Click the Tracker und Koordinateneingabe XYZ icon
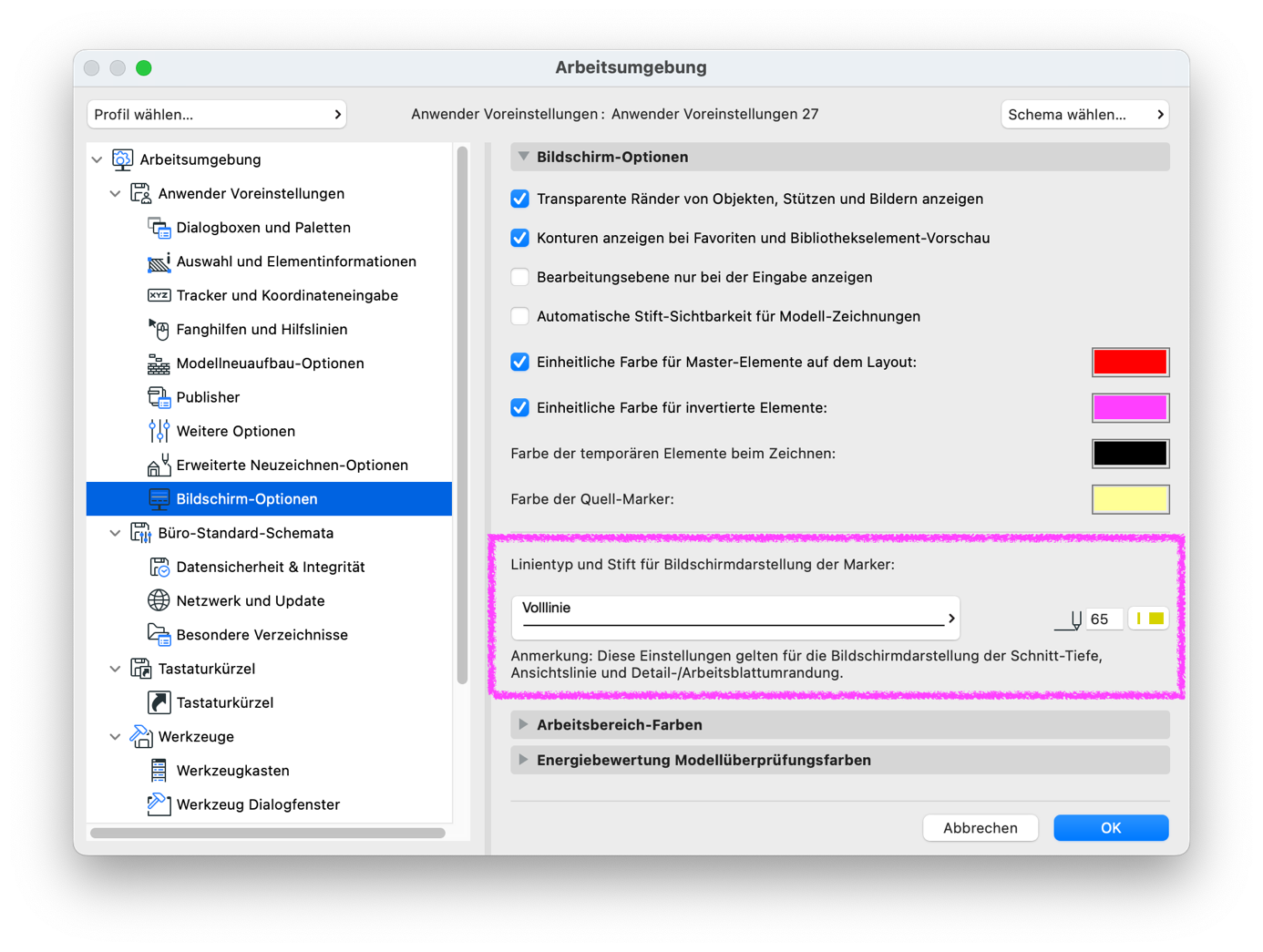The height and width of the screenshot is (952, 1263). coord(159,295)
